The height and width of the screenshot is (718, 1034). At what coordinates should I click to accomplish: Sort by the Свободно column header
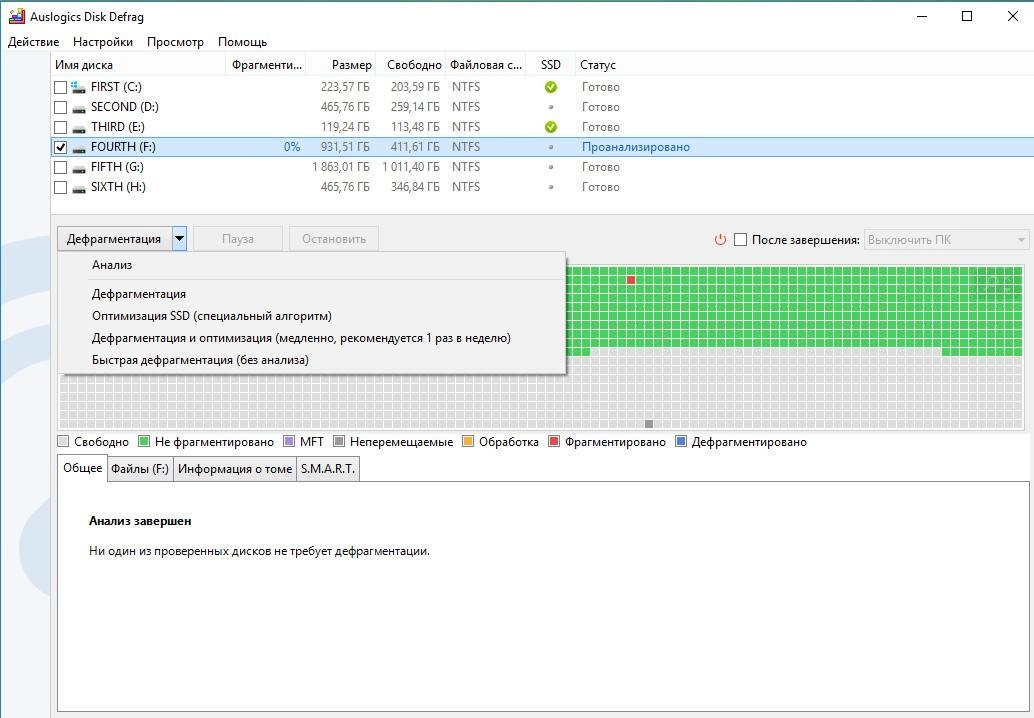(410, 65)
